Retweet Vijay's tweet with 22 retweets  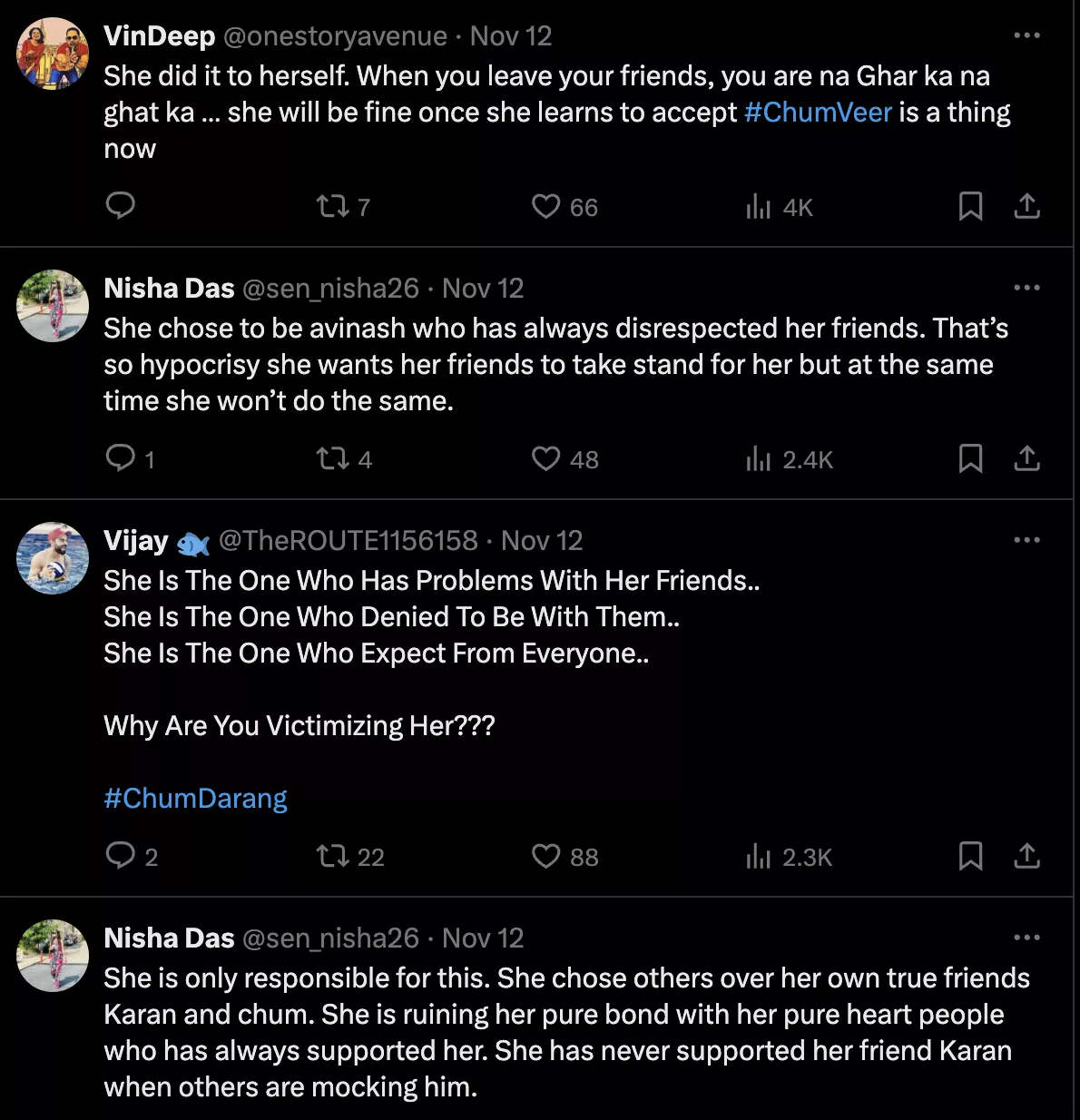(x=333, y=857)
